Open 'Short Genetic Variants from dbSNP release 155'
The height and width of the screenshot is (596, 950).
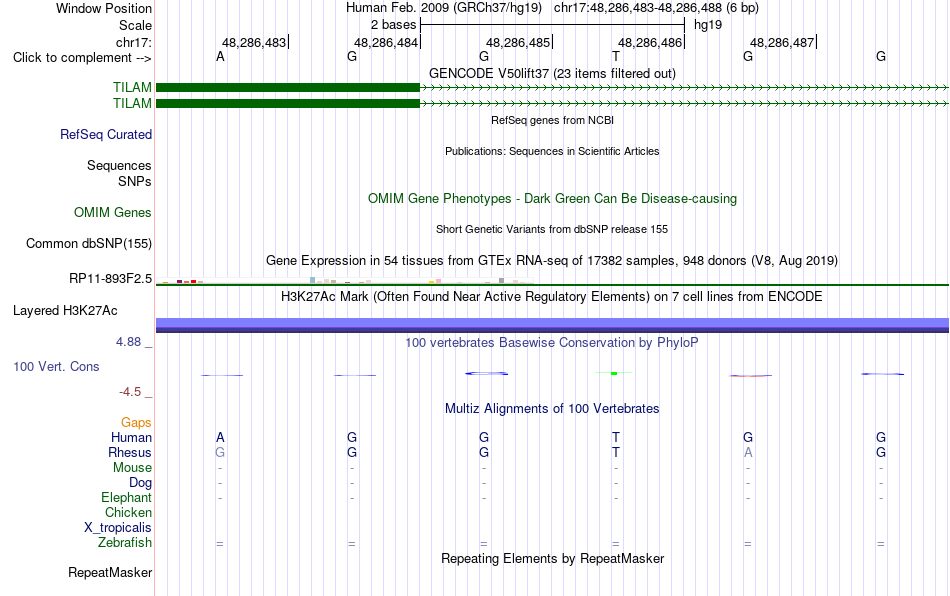click(552, 229)
